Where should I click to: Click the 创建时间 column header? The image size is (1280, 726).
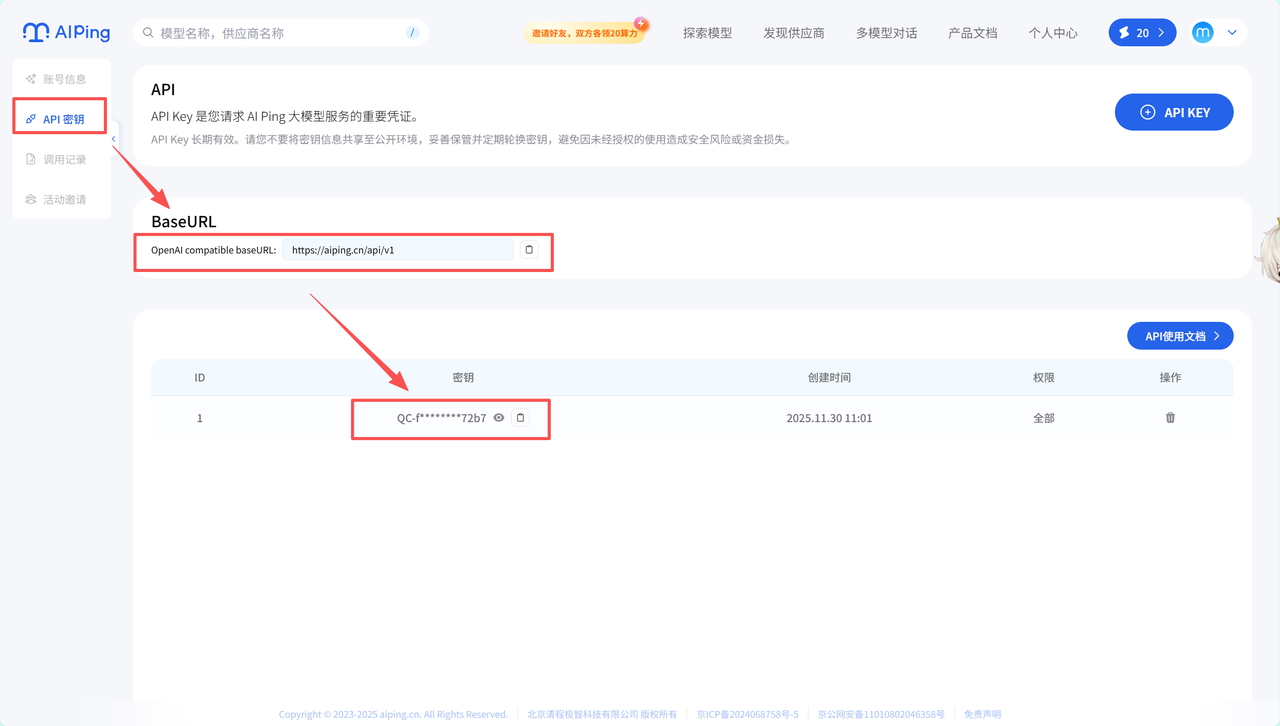tap(829, 378)
